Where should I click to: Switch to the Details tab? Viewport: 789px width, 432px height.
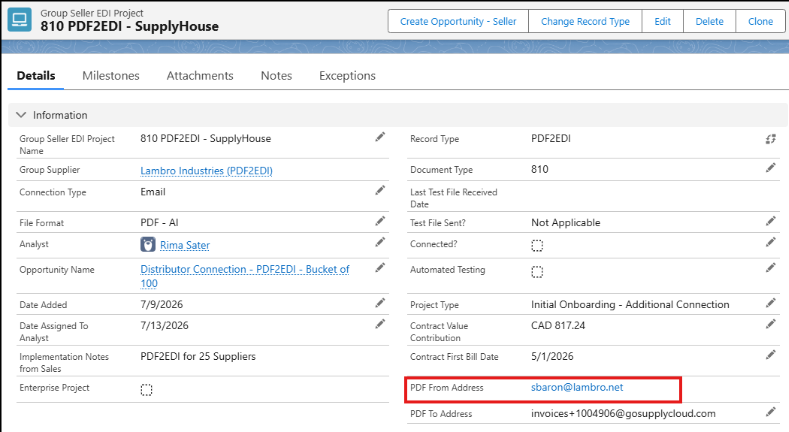click(36, 75)
